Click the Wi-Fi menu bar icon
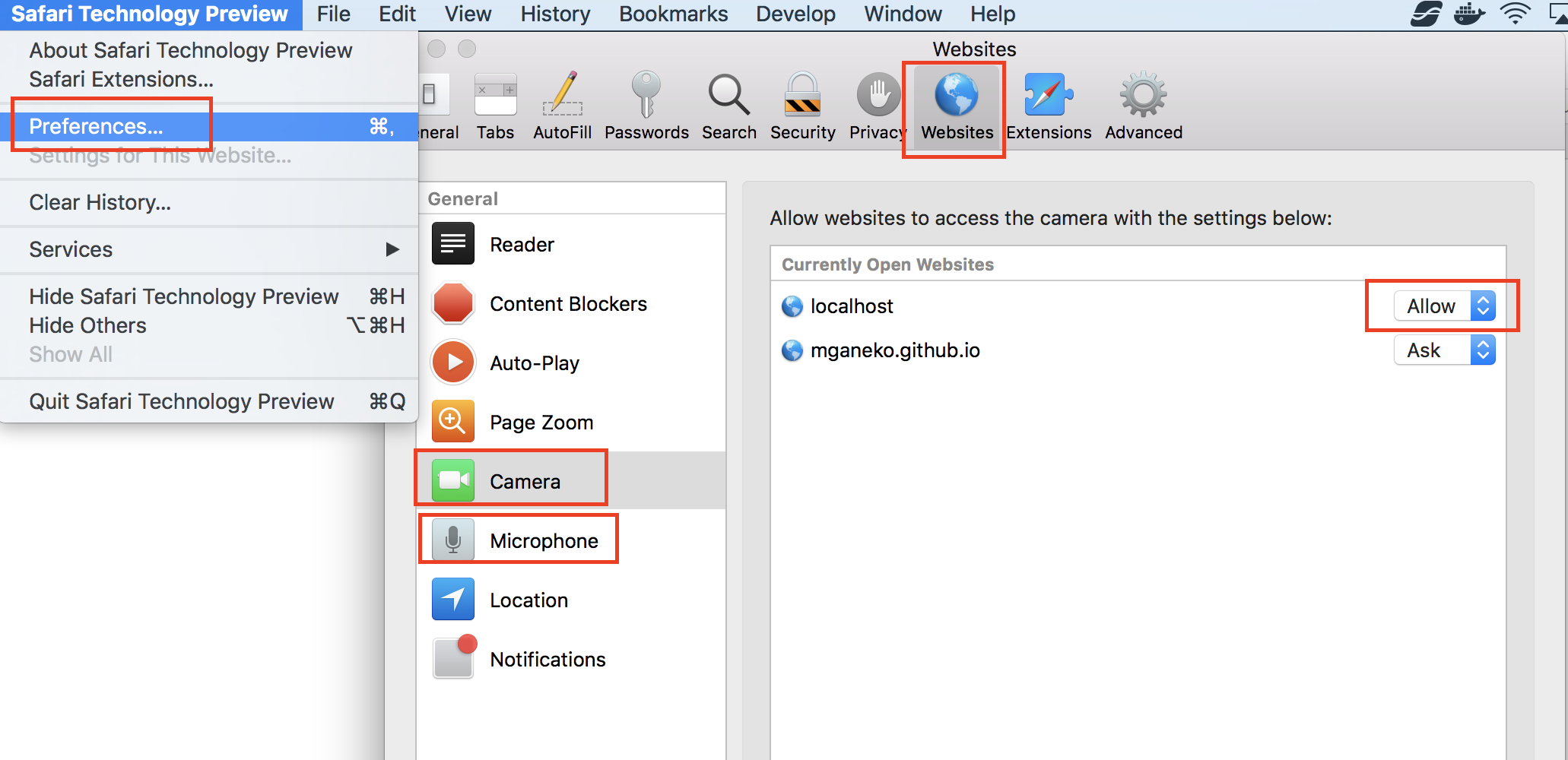The height and width of the screenshot is (760, 1568). (1515, 14)
